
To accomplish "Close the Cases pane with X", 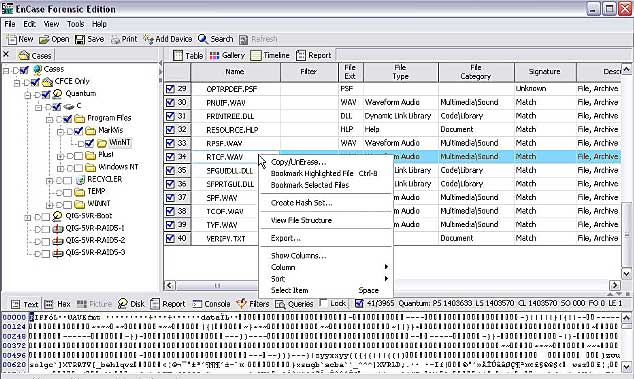I will pos(6,54).
